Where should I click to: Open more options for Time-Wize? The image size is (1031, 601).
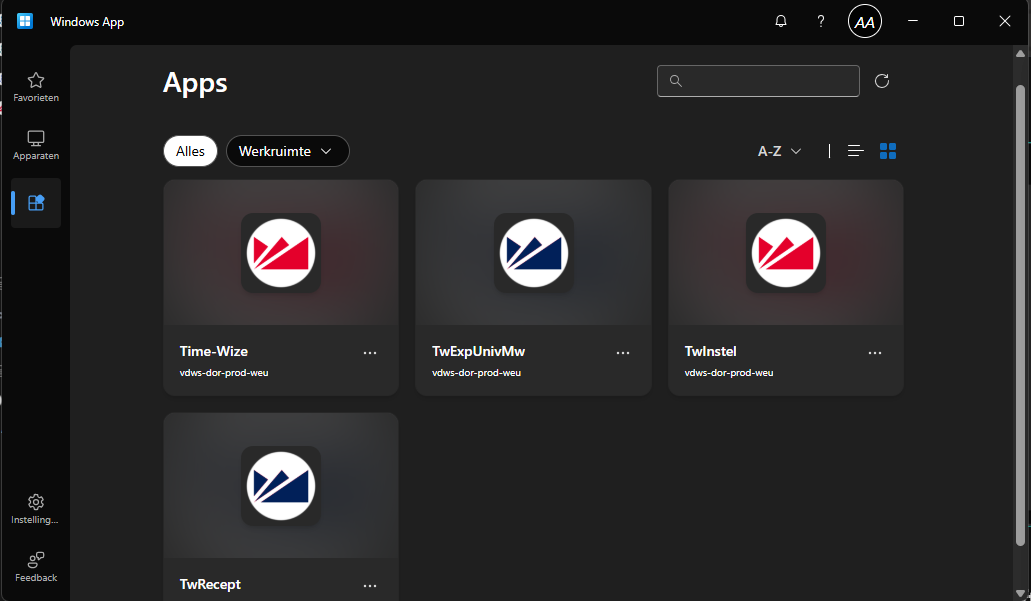click(x=370, y=353)
